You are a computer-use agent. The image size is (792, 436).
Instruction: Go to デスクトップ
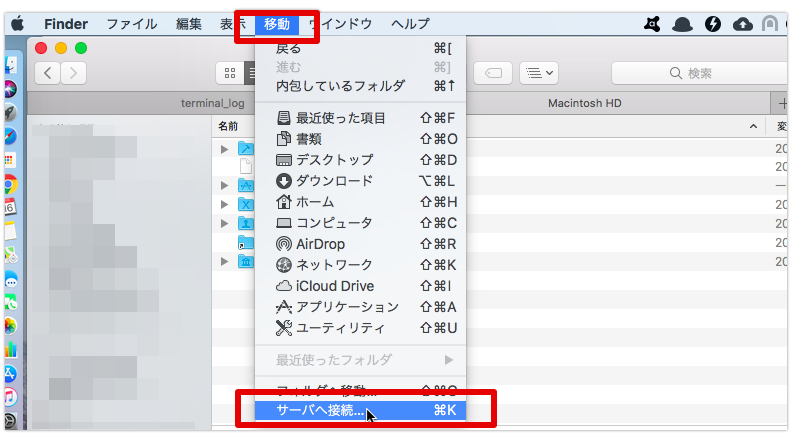pyautogui.click(x=361, y=160)
